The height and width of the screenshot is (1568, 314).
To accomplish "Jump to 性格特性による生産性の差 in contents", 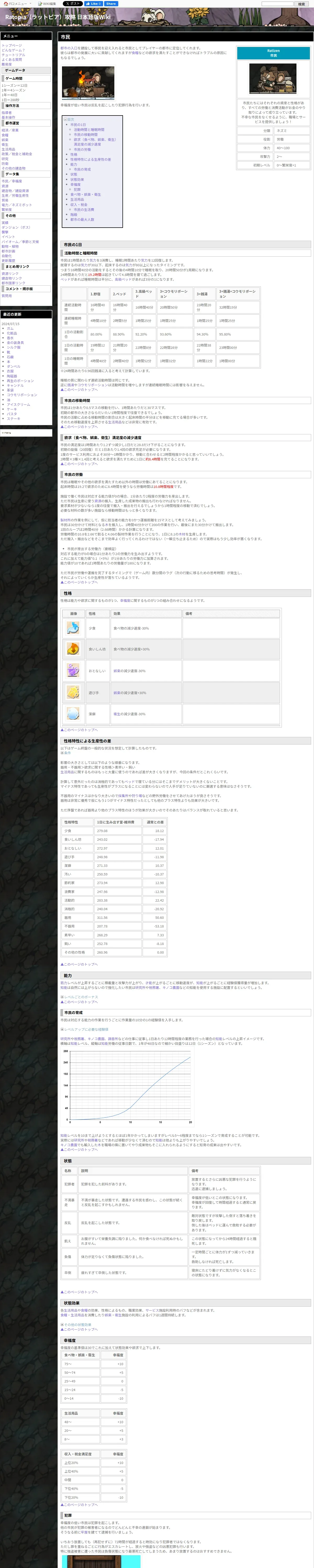I will click(x=90, y=159).
